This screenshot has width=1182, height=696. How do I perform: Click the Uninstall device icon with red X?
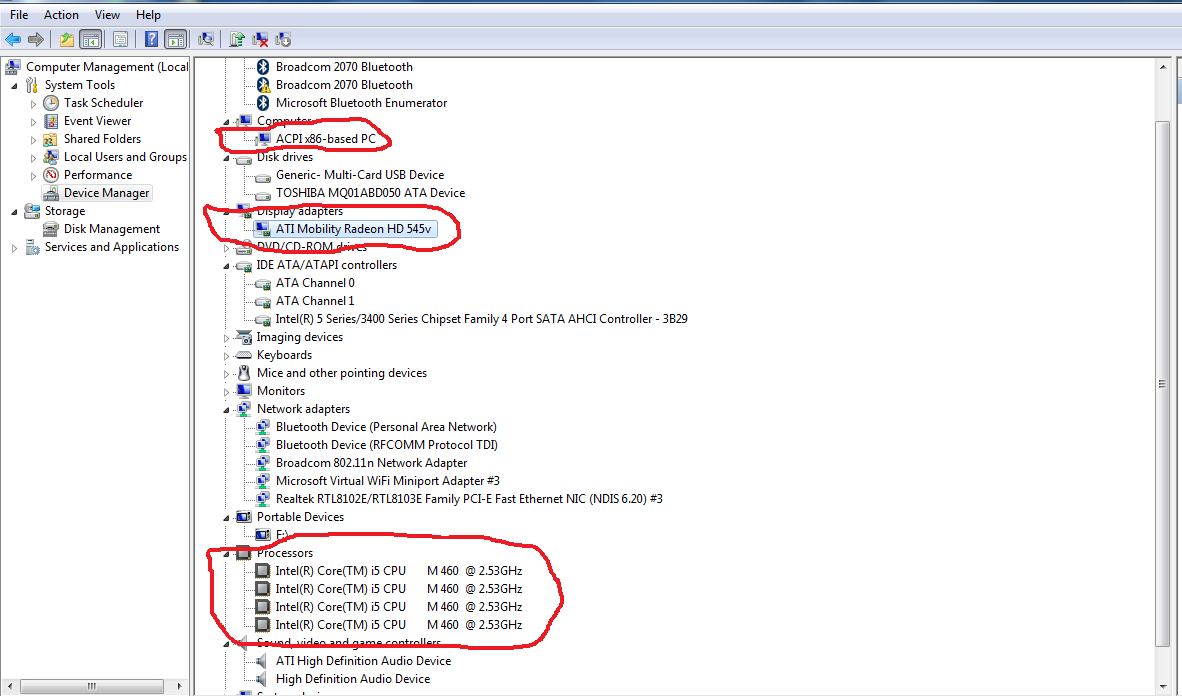click(x=260, y=39)
